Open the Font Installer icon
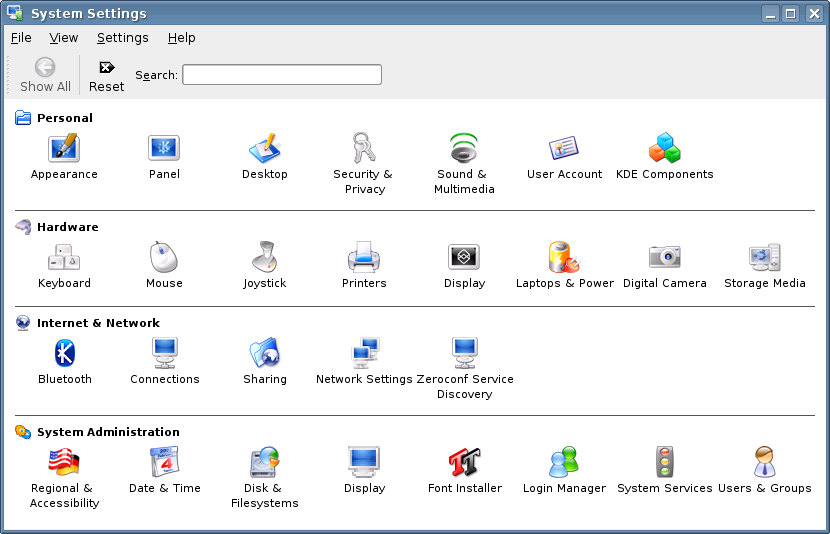Screen dimensions: 830x534 tap(464, 463)
